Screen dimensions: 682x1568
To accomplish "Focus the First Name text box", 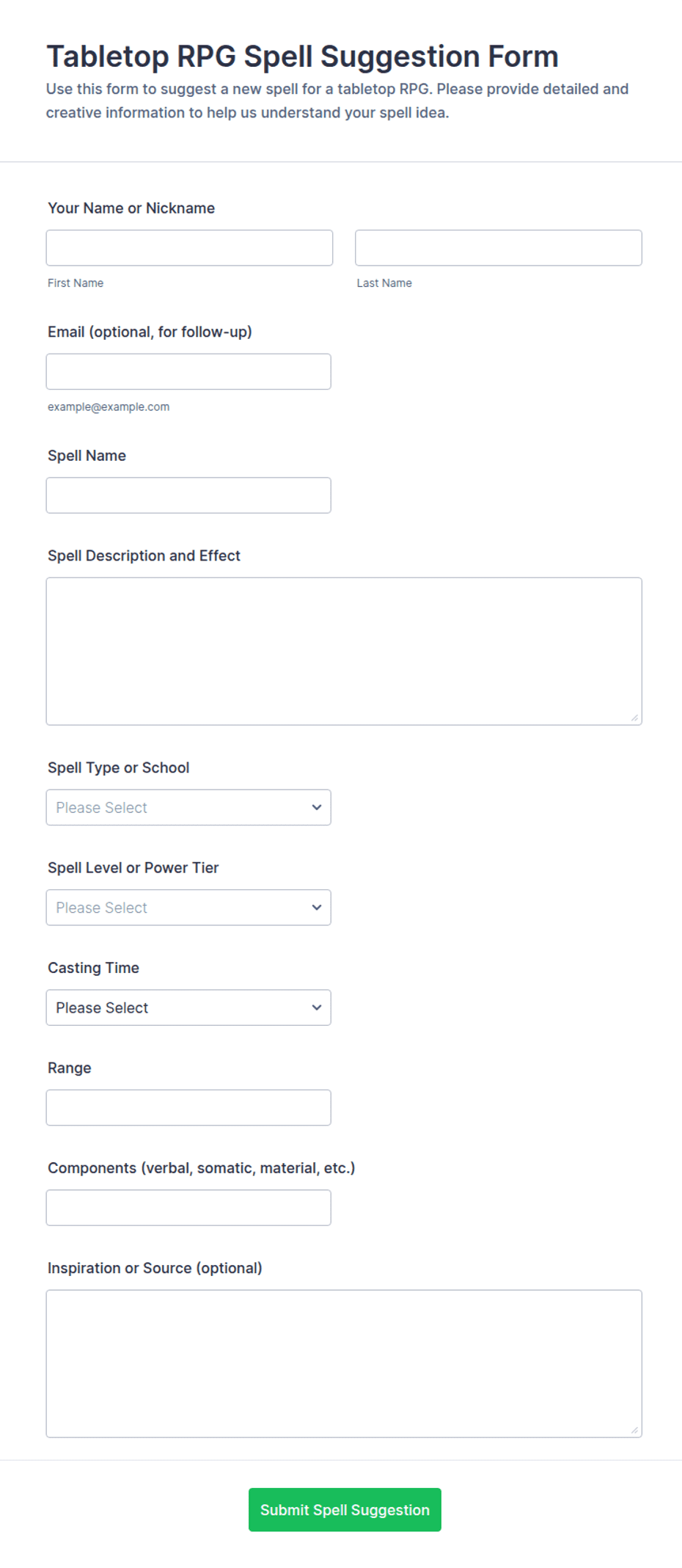I will tap(189, 248).
